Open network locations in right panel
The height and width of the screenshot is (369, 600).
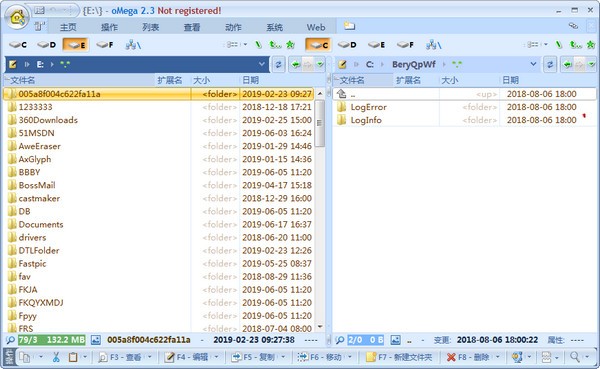[433, 45]
